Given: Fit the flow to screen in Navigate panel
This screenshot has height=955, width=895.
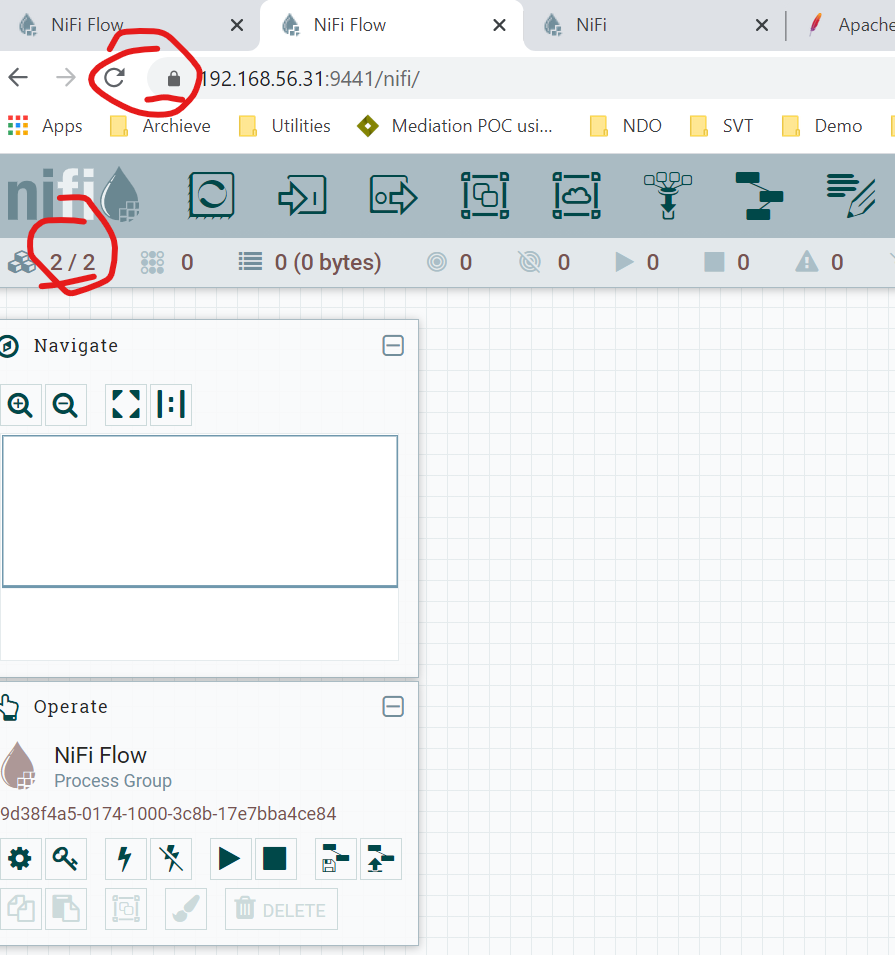Looking at the screenshot, I should (125, 405).
